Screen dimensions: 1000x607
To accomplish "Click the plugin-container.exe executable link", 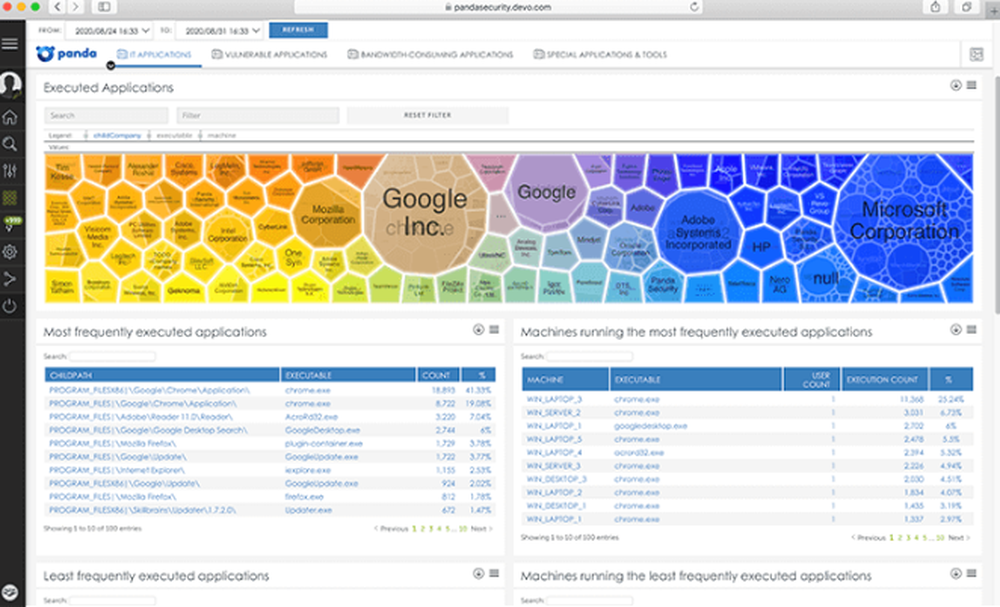I will point(324,444).
